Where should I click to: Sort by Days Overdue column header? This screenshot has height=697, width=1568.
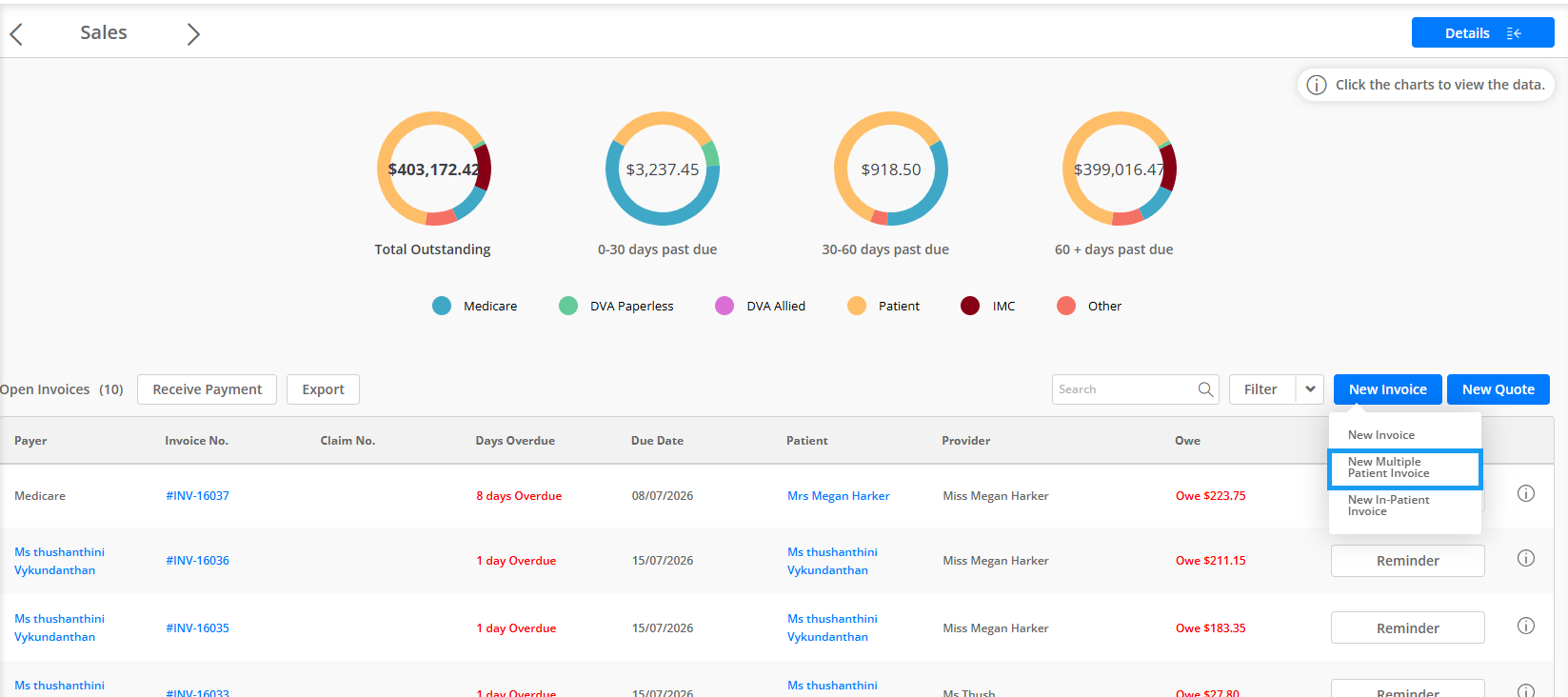click(x=515, y=441)
